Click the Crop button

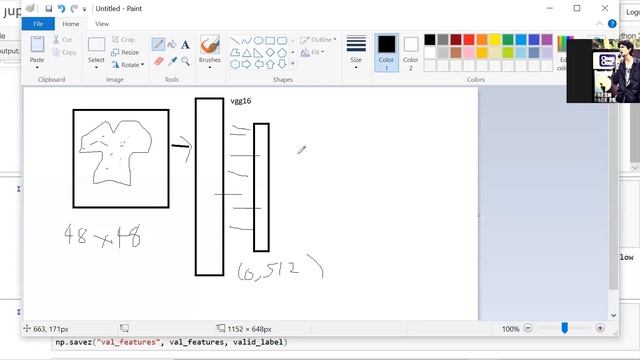point(123,40)
